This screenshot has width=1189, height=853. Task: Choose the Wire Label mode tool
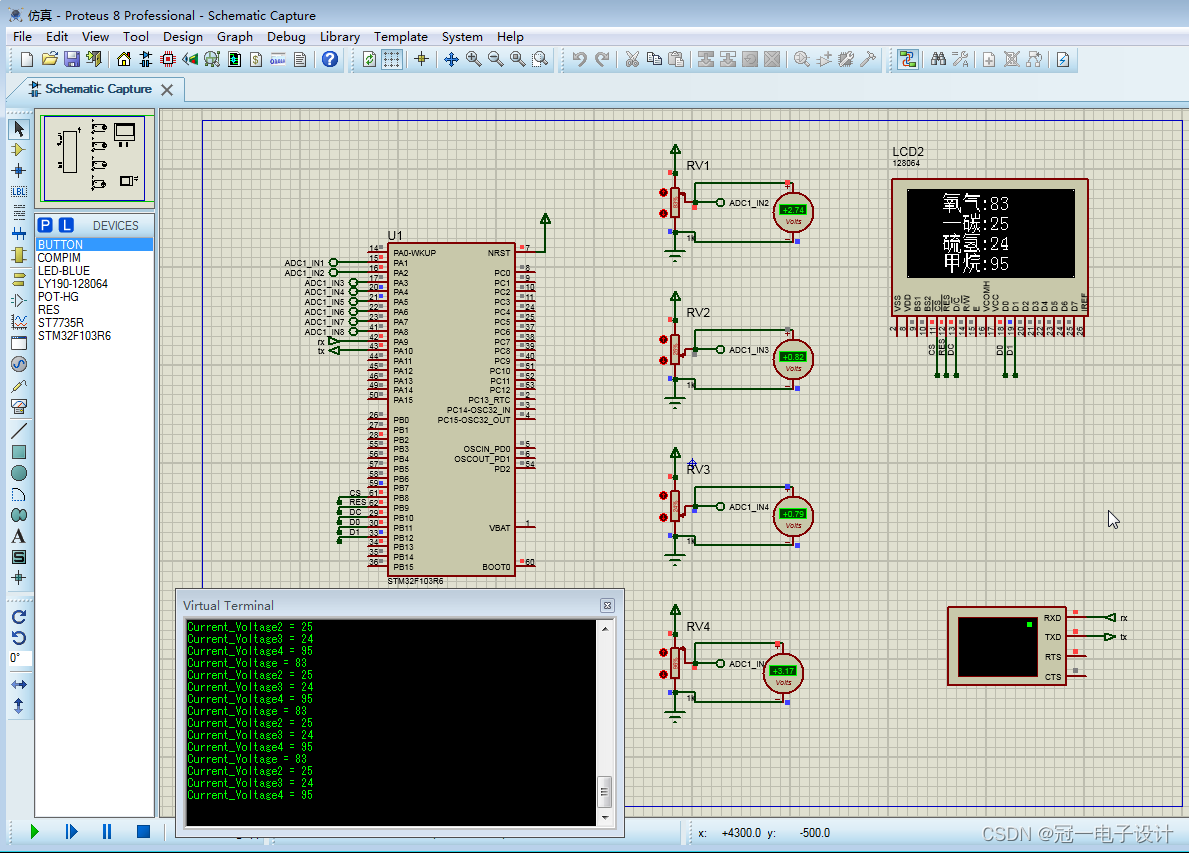click(x=18, y=191)
